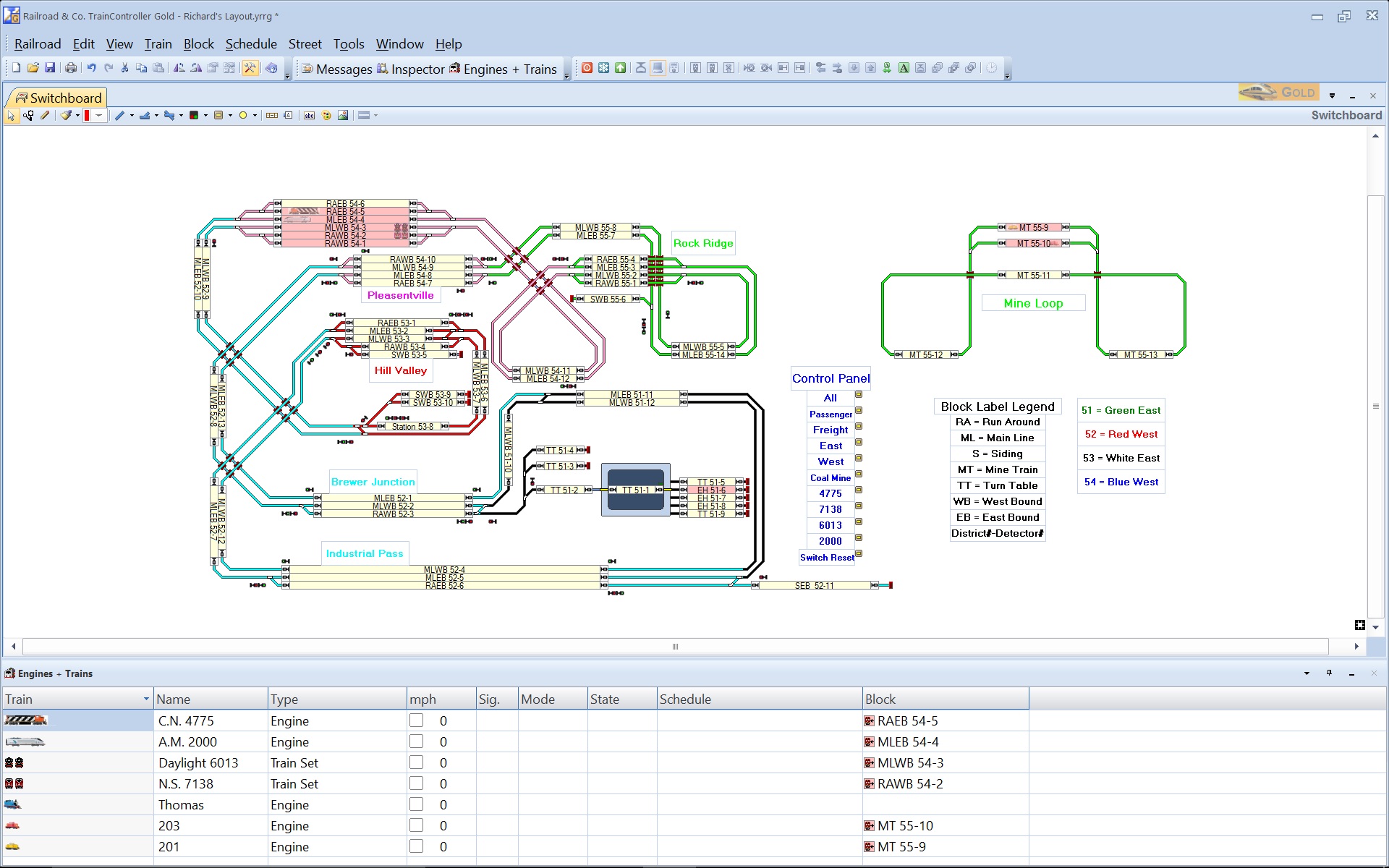Viewport: 1389px width, 868px height.
Task: Click the Switch Reset label
Action: (x=827, y=558)
